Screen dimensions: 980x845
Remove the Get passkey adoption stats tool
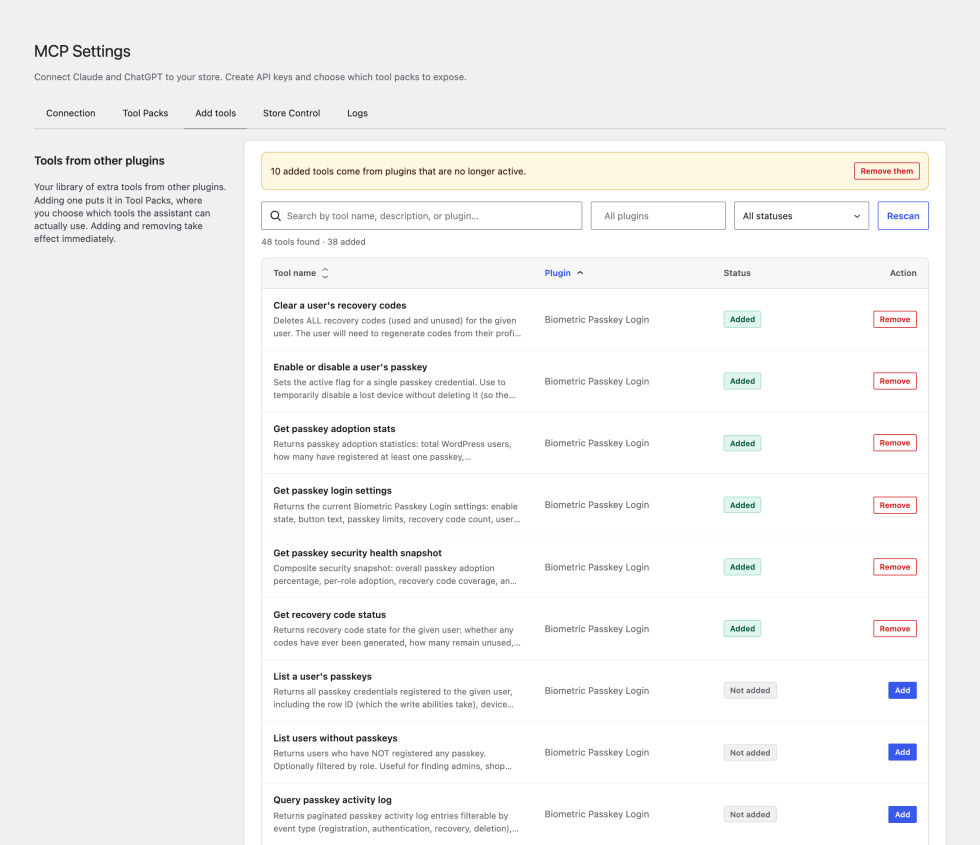point(894,443)
